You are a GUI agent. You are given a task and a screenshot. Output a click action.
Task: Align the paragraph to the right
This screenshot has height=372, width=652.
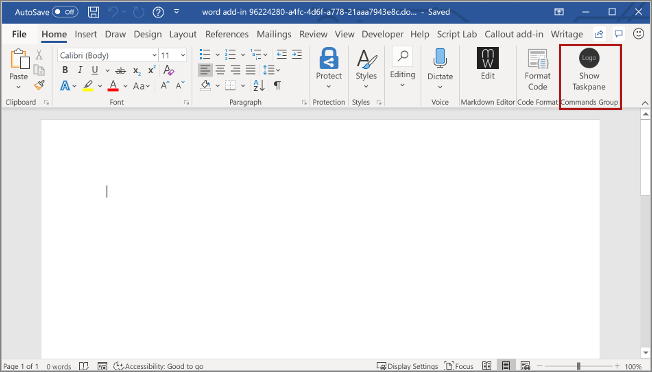(235, 70)
